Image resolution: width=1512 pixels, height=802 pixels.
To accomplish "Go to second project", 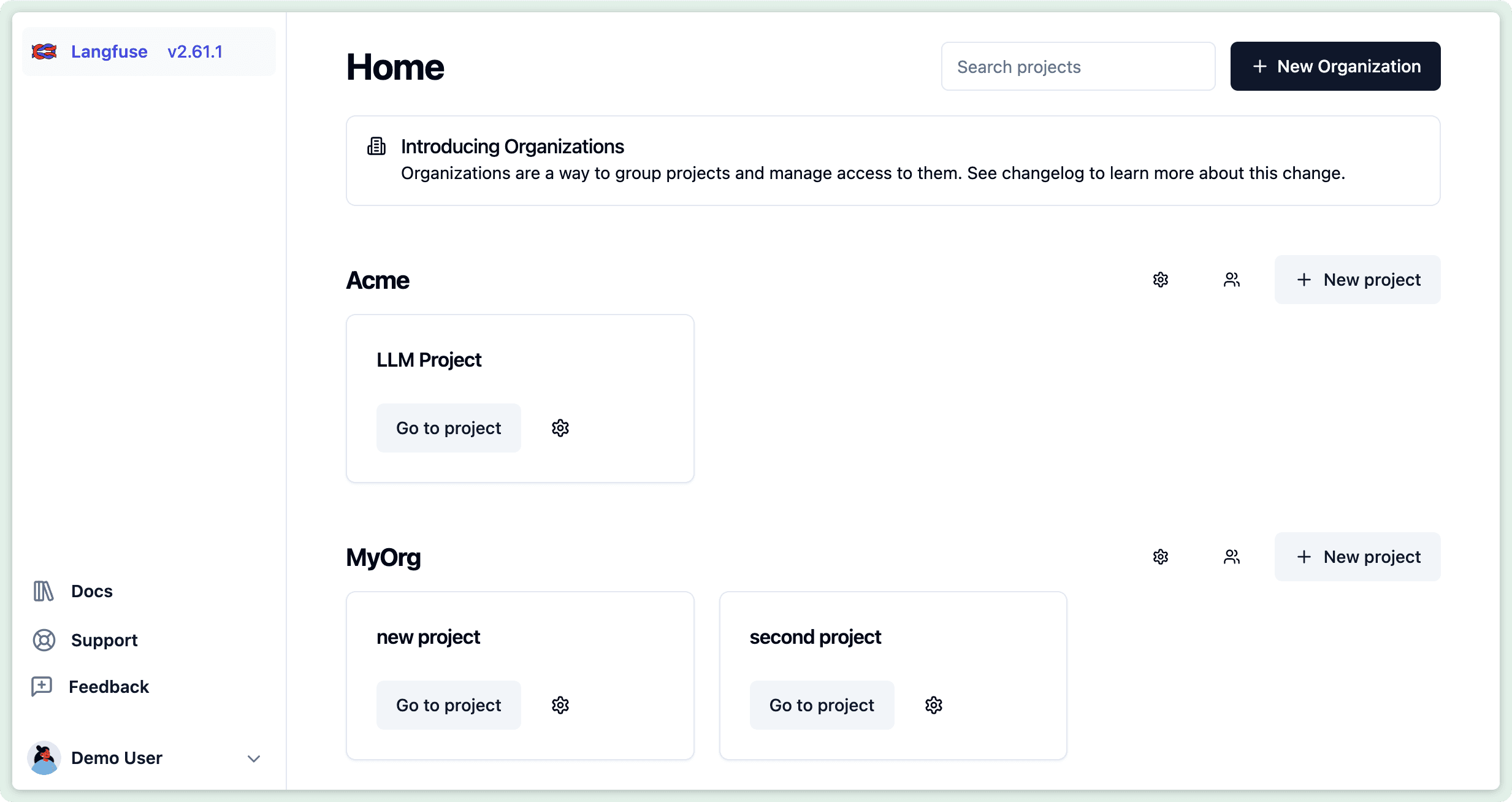I will pyautogui.click(x=821, y=705).
